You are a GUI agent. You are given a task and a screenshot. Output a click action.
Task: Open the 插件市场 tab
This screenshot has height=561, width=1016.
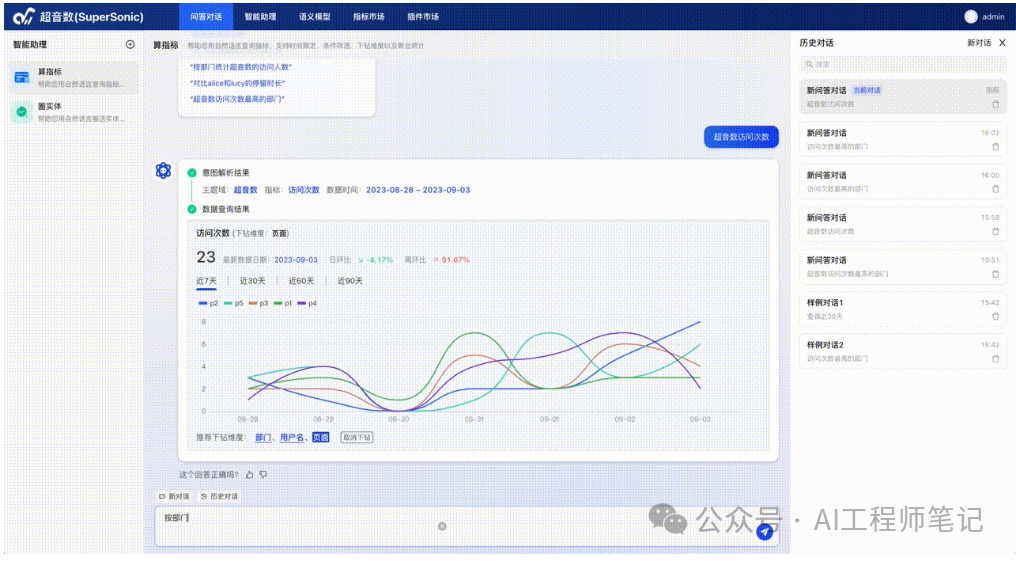tap(423, 17)
